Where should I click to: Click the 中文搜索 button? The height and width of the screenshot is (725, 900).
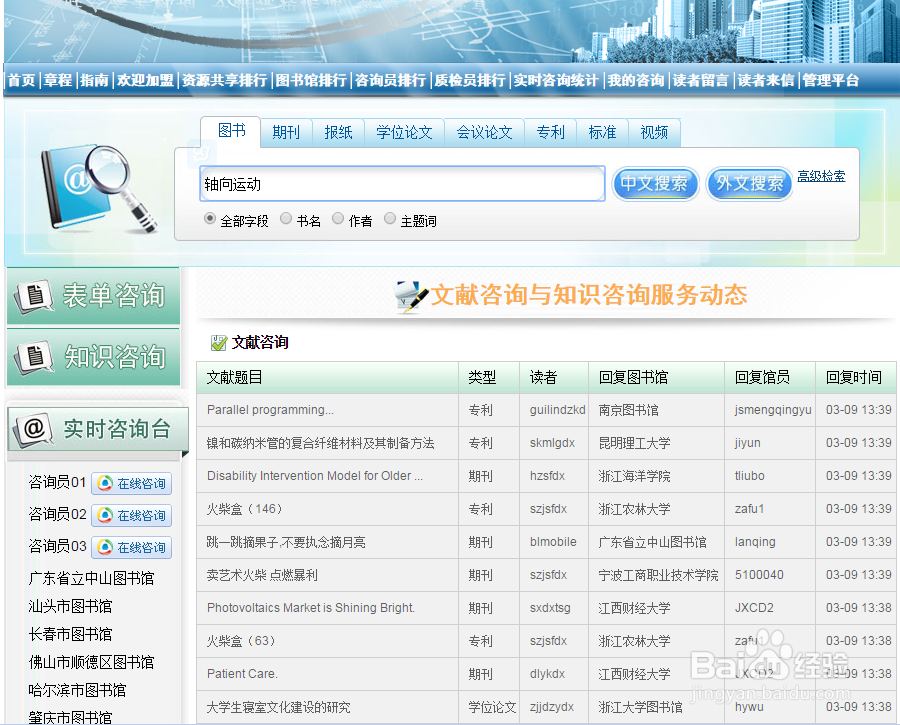(655, 184)
